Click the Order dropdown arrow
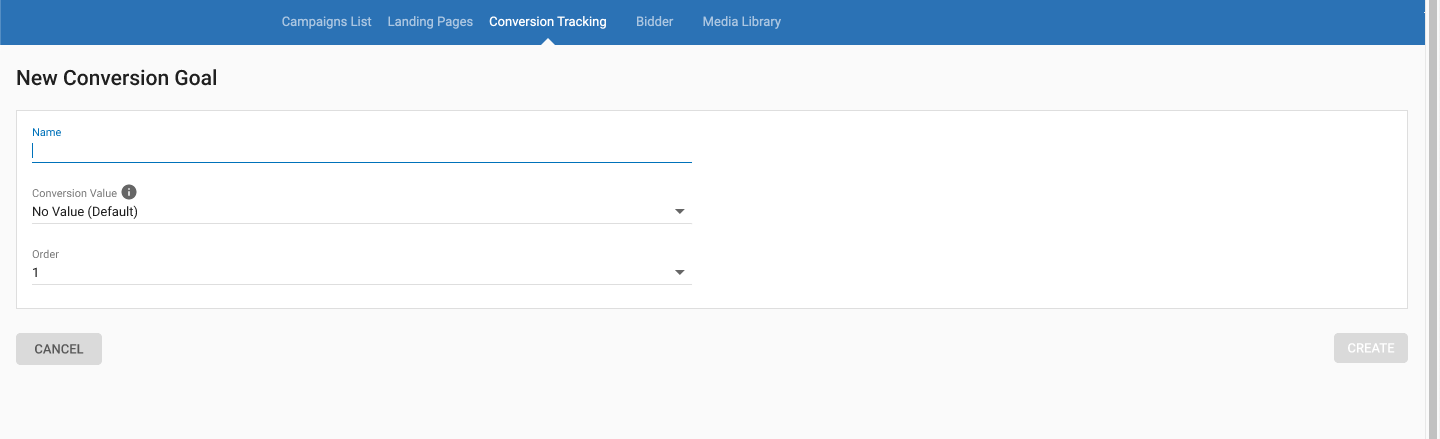Screen dimensions: 1440x439 point(679,273)
